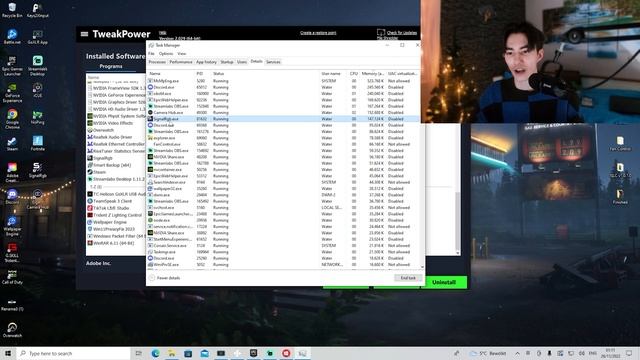Open Task View on the taskbar
640x360 pixels.
tap(138, 353)
